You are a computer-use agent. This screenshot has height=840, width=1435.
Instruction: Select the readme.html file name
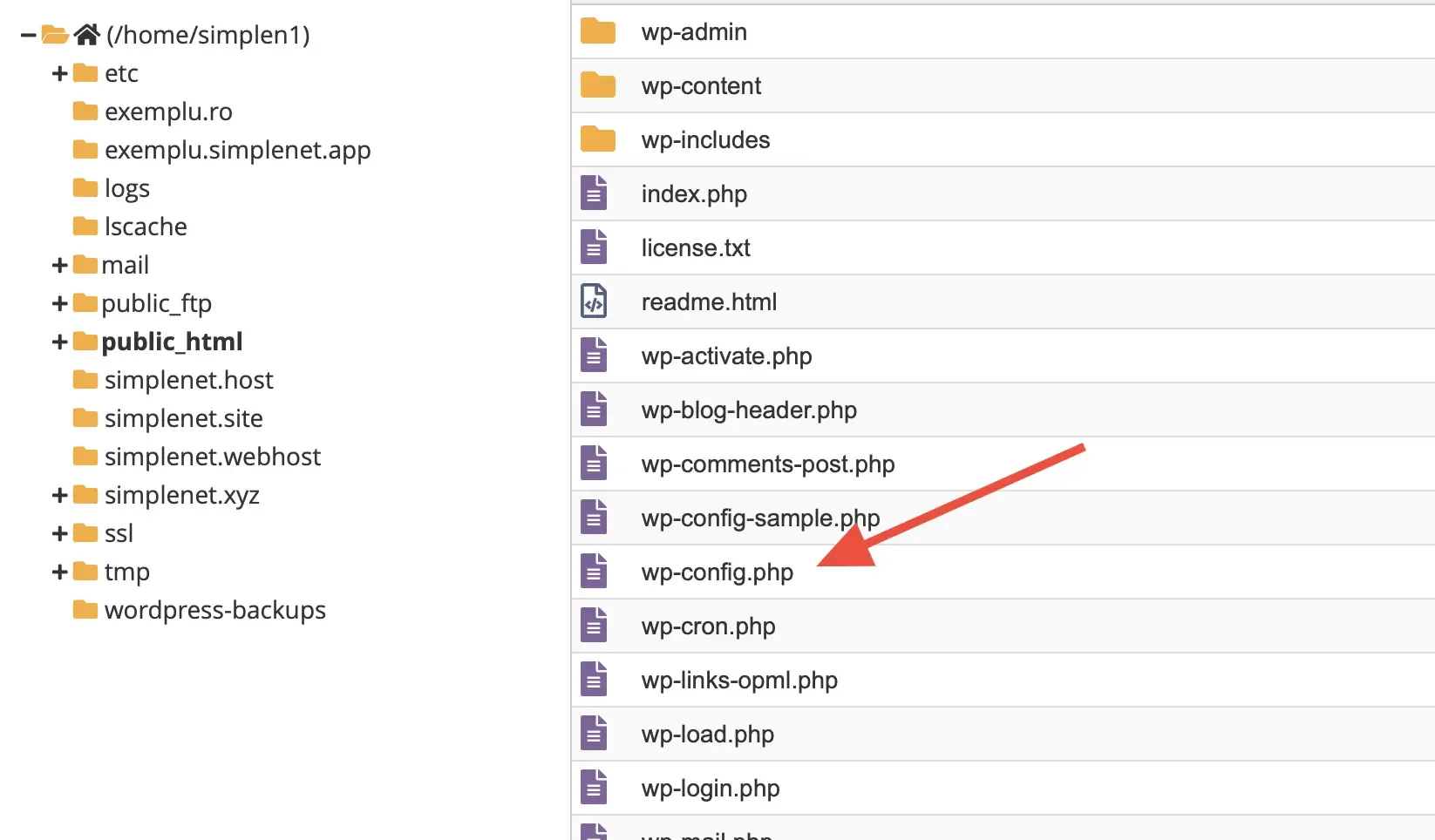point(709,301)
